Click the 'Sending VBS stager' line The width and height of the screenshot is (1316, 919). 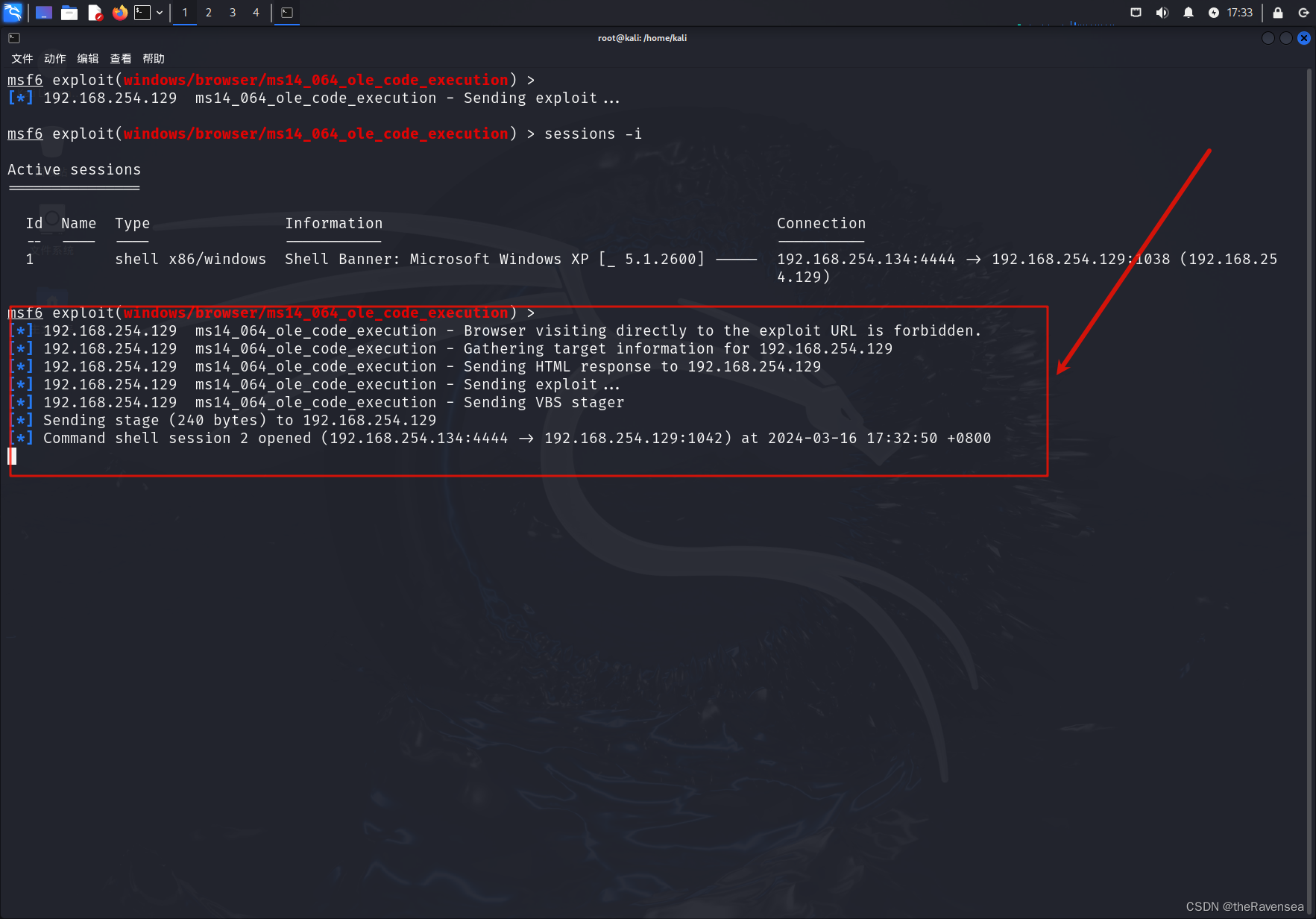coord(316,402)
